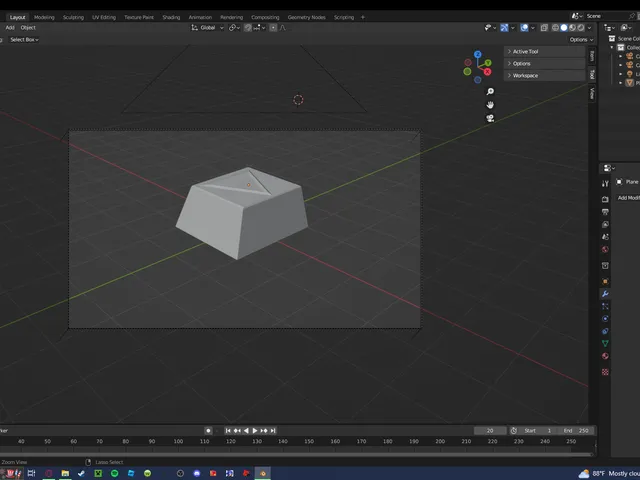Open Select Box tool dropdown
The height and width of the screenshot is (480, 640).
pos(24,40)
